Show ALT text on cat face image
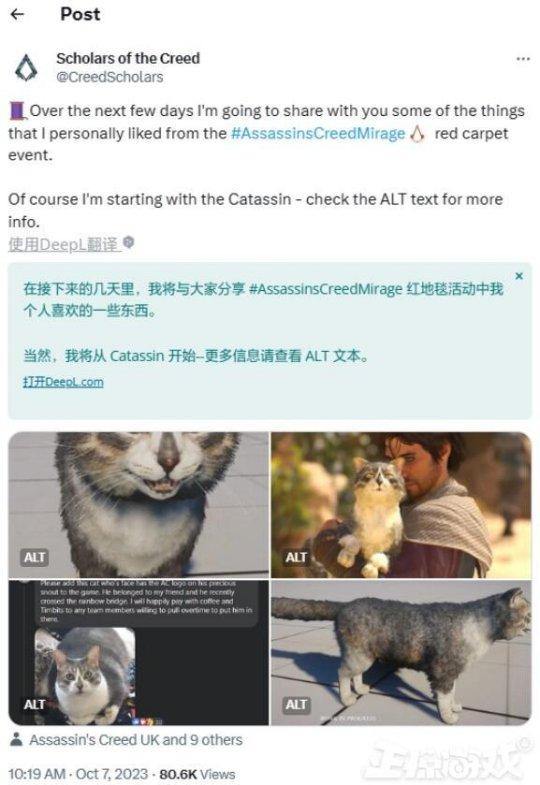Screen dimensions: 540x785 [35, 557]
